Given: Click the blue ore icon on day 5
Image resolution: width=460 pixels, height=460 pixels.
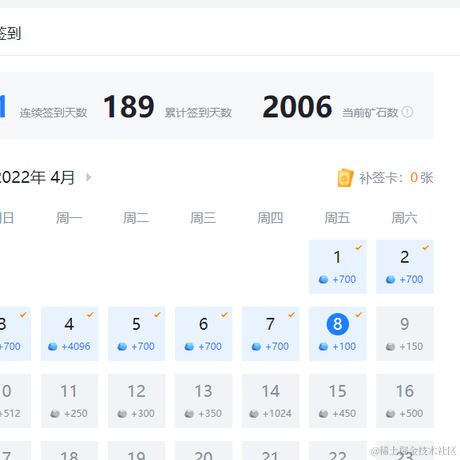Looking at the screenshot, I should click(122, 347).
